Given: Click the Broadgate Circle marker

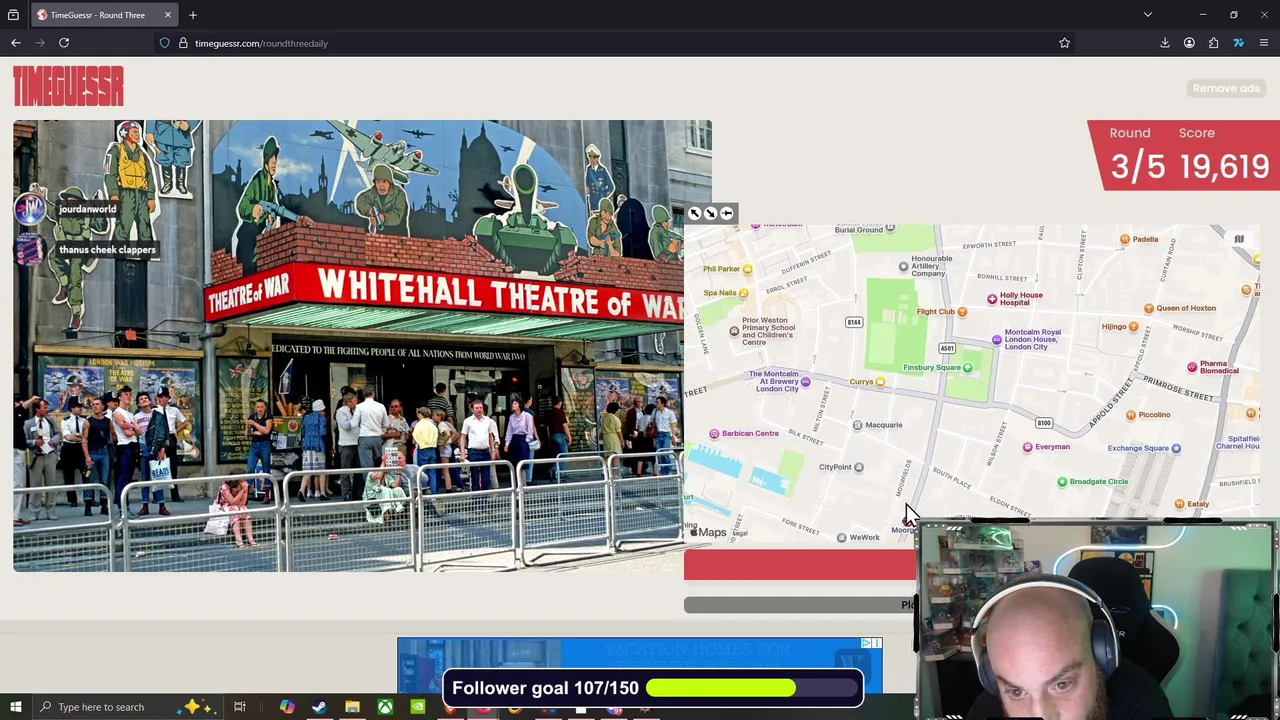Looking at the screenshot, I should [1062, 482].
